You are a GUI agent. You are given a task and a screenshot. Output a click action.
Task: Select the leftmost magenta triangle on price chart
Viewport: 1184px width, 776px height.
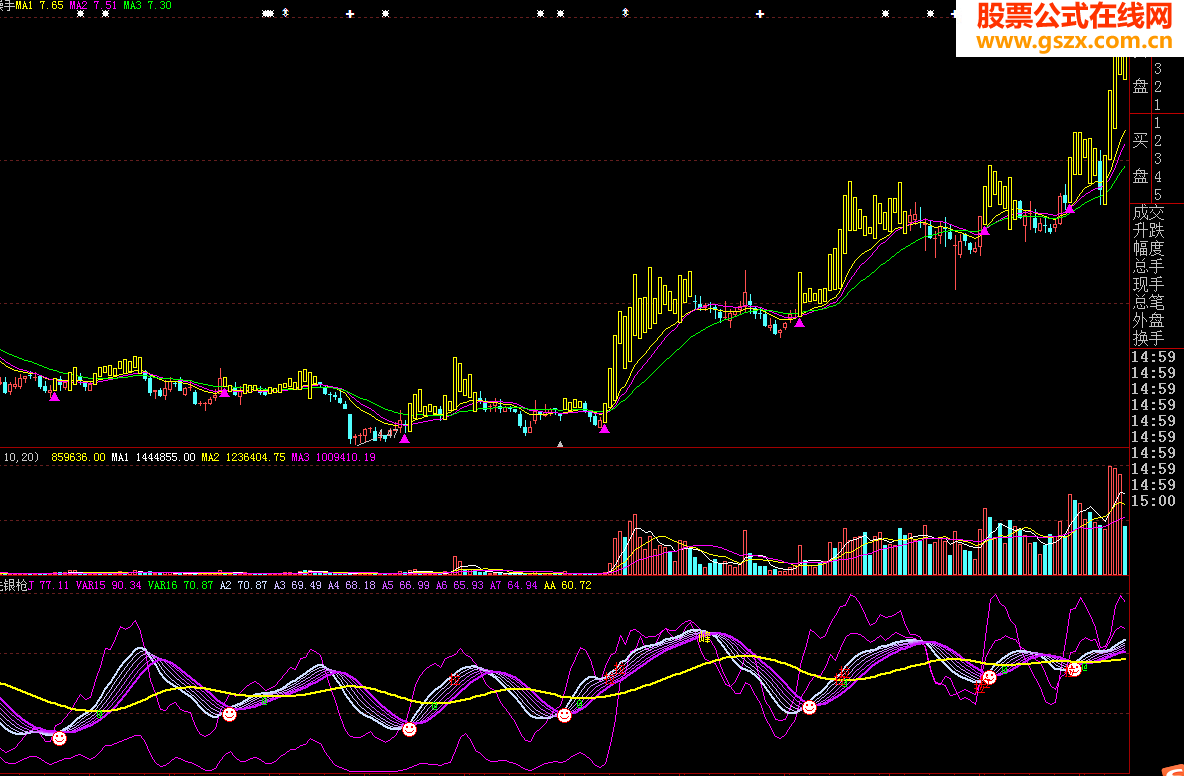pos(54,396)
